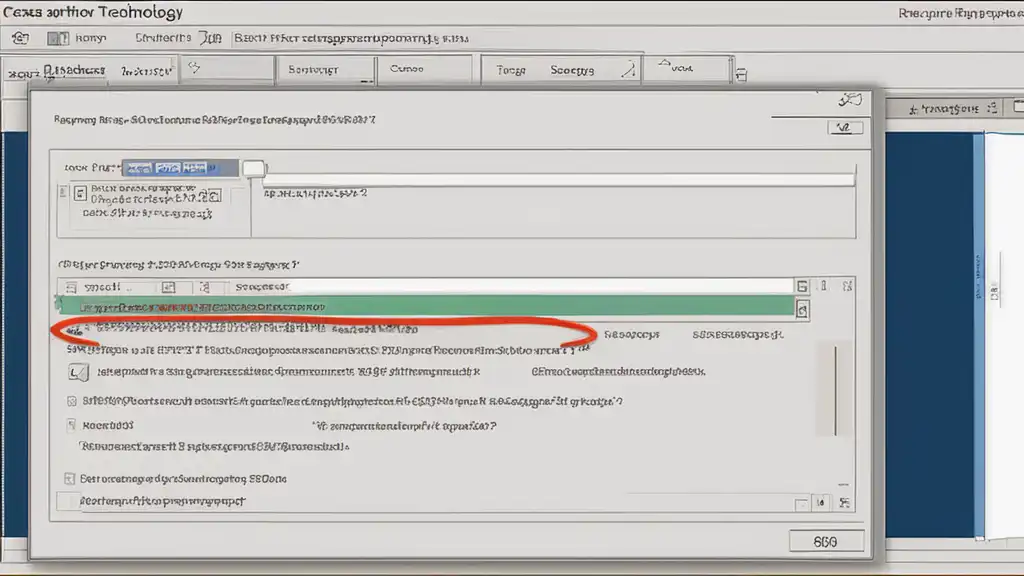This screenshot has height=576, width=1024.
Task: Open the Rsschcss tab in the background window
Action: click(74, 70)
